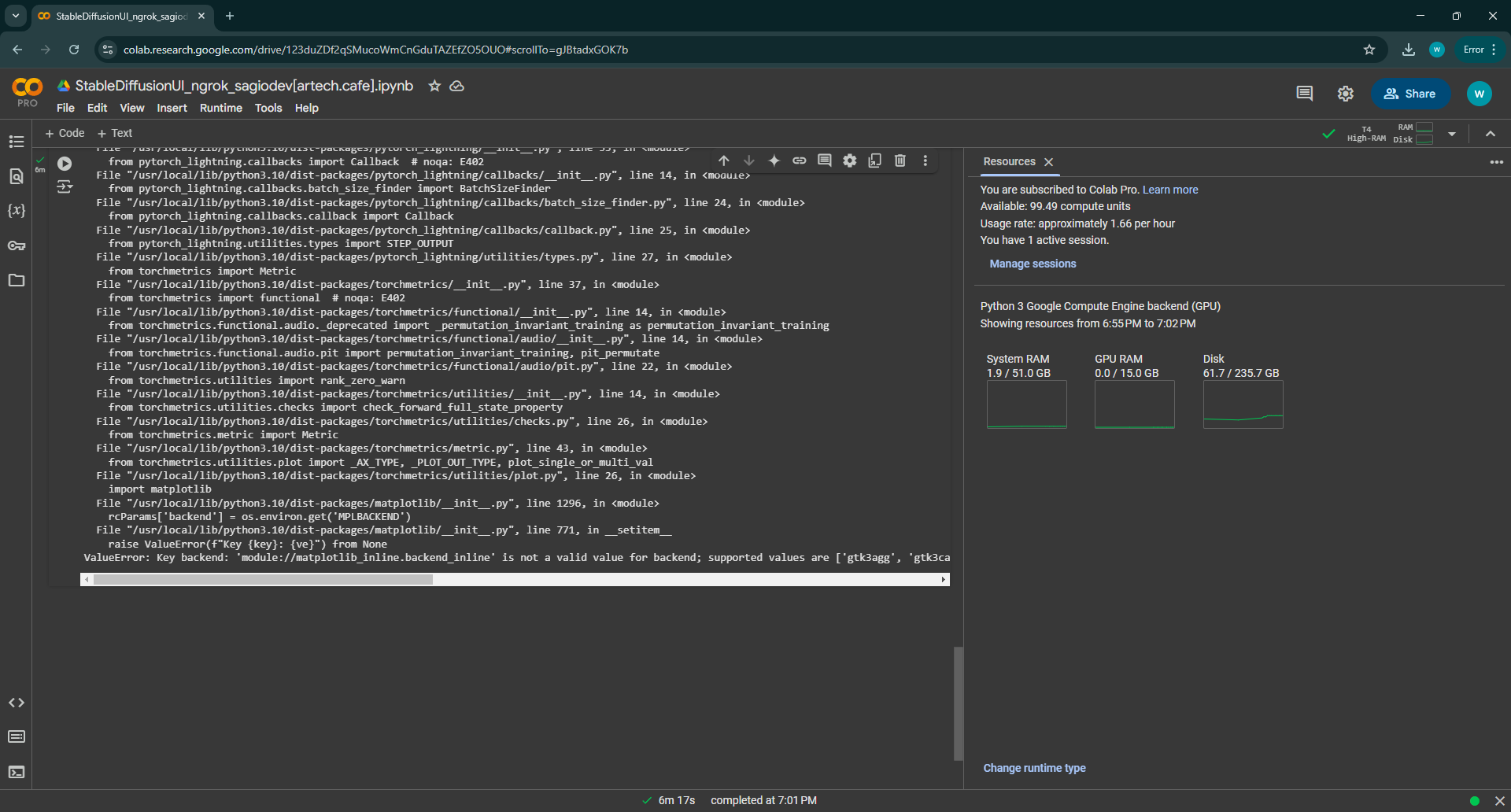Image resolution: width=1511 pixels, height=812 pixels.
Task: Open the Table of contents sidebar icon
Action: (17, 142)
